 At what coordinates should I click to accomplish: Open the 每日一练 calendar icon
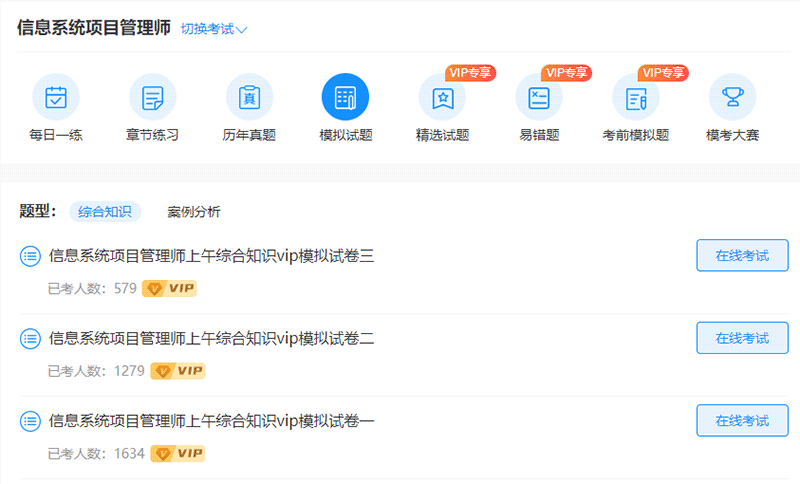[56, 98]
